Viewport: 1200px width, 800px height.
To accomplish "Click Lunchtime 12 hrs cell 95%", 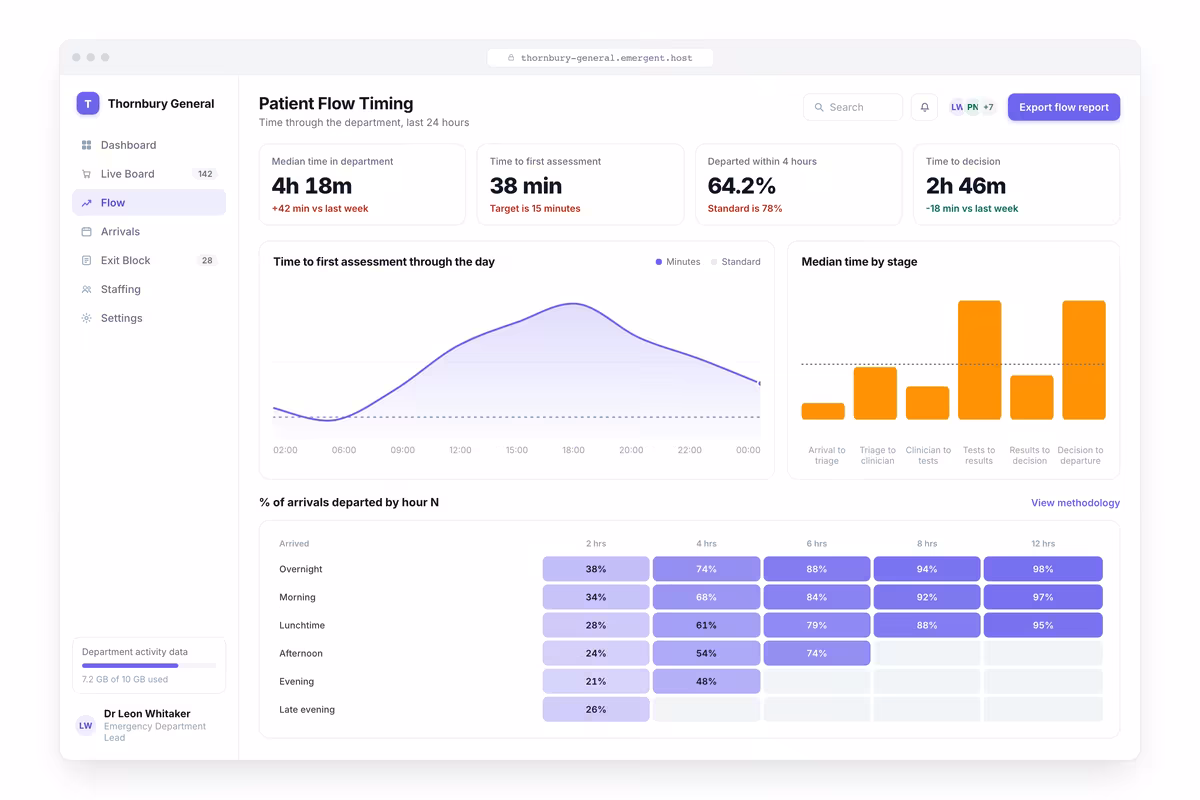I will coord(1043,625).
